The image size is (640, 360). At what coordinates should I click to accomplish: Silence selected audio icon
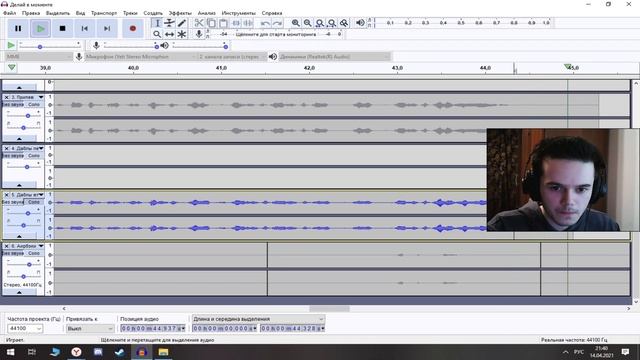pyautogui.click(x=248, y=23)
